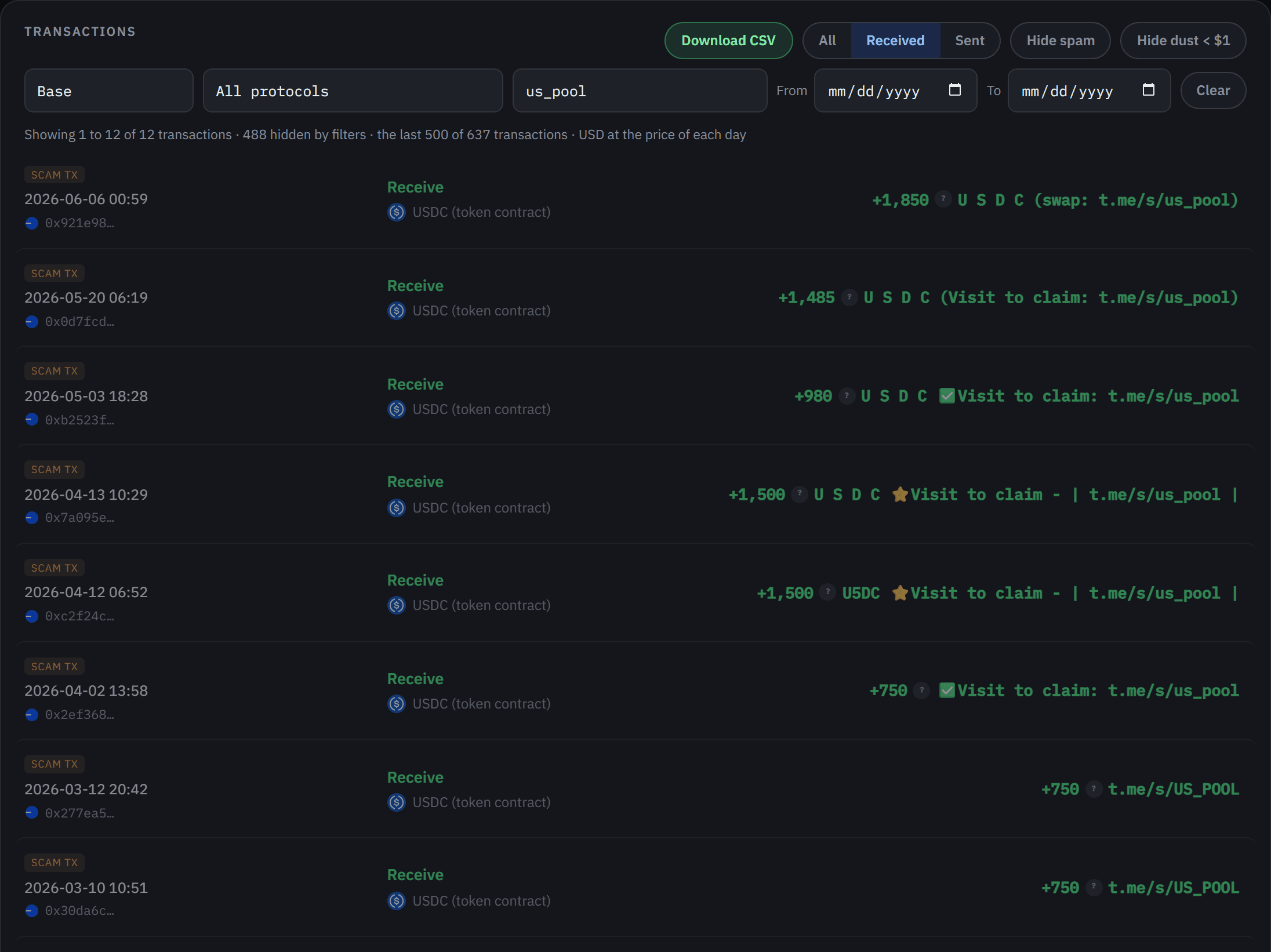Click the question mark icon beside +980
The height and width of the screenshot is (952, 1271).
(x=847, y=396)
